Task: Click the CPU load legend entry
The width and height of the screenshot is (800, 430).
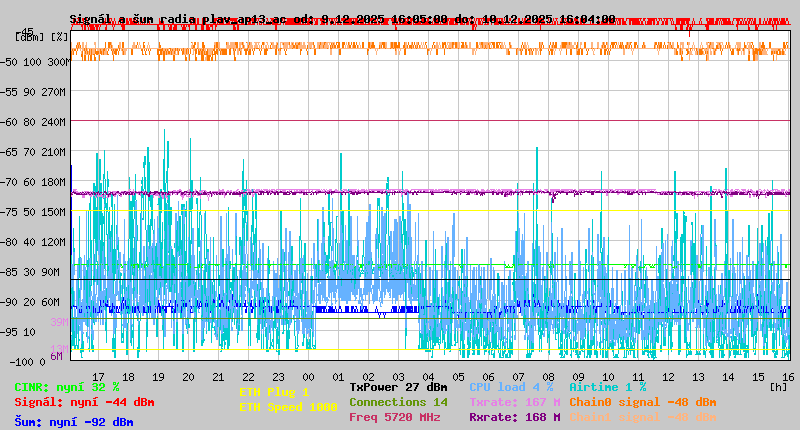Action: click(x=511, y=387)
